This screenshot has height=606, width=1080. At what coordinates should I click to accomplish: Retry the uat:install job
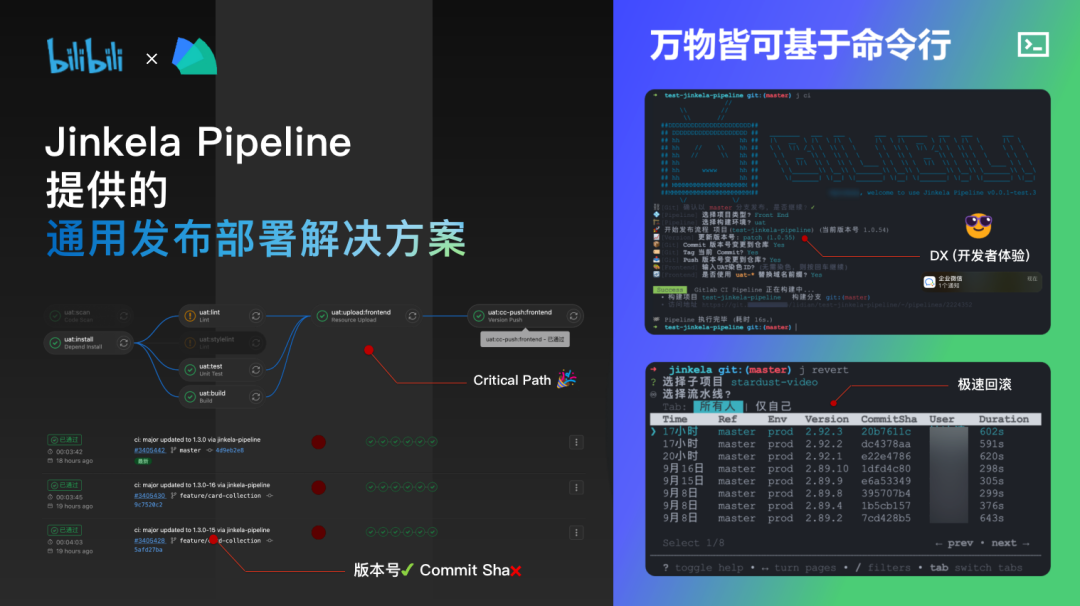click(x=124, y=343)
